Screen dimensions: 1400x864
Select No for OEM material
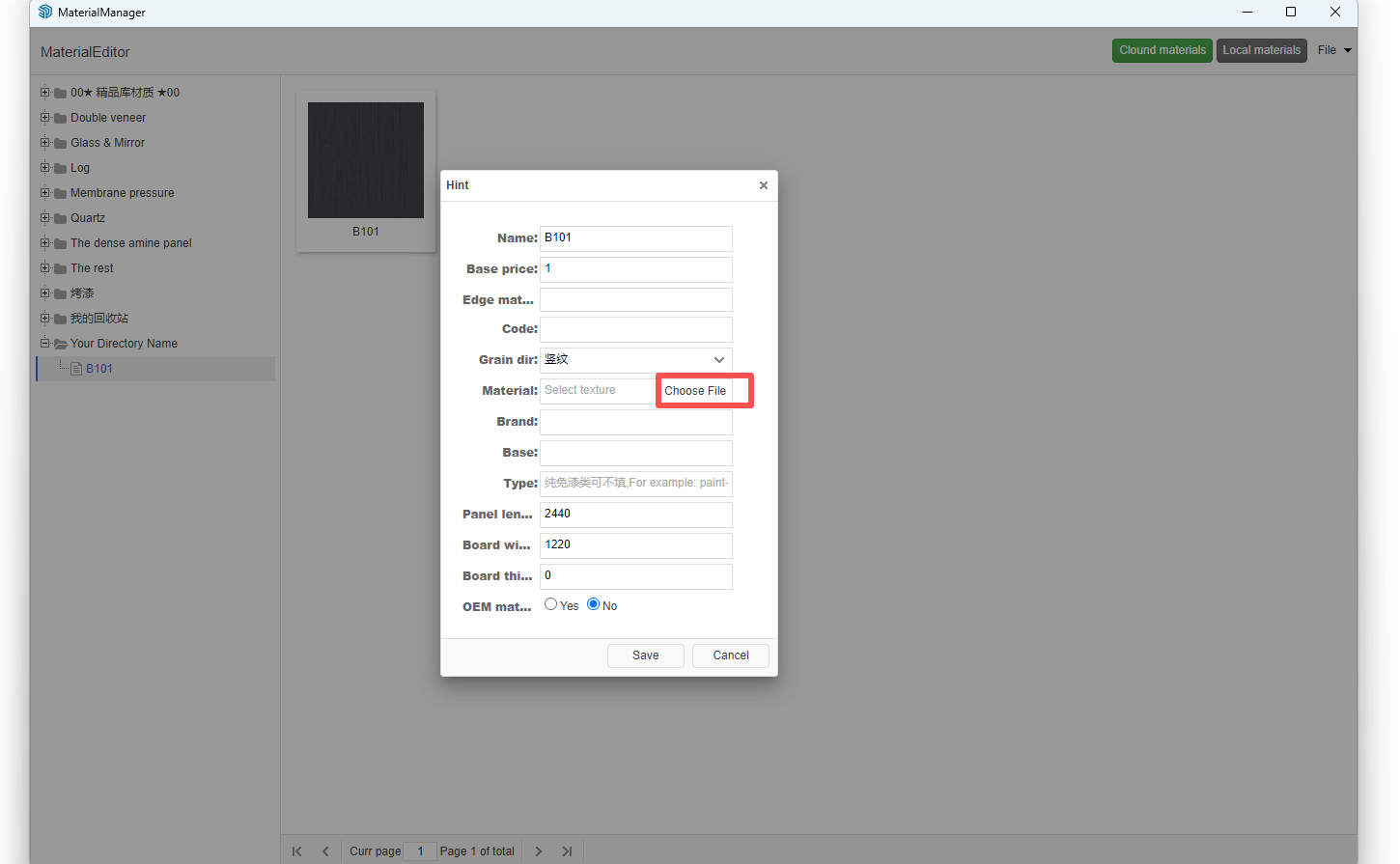[593, 604]
